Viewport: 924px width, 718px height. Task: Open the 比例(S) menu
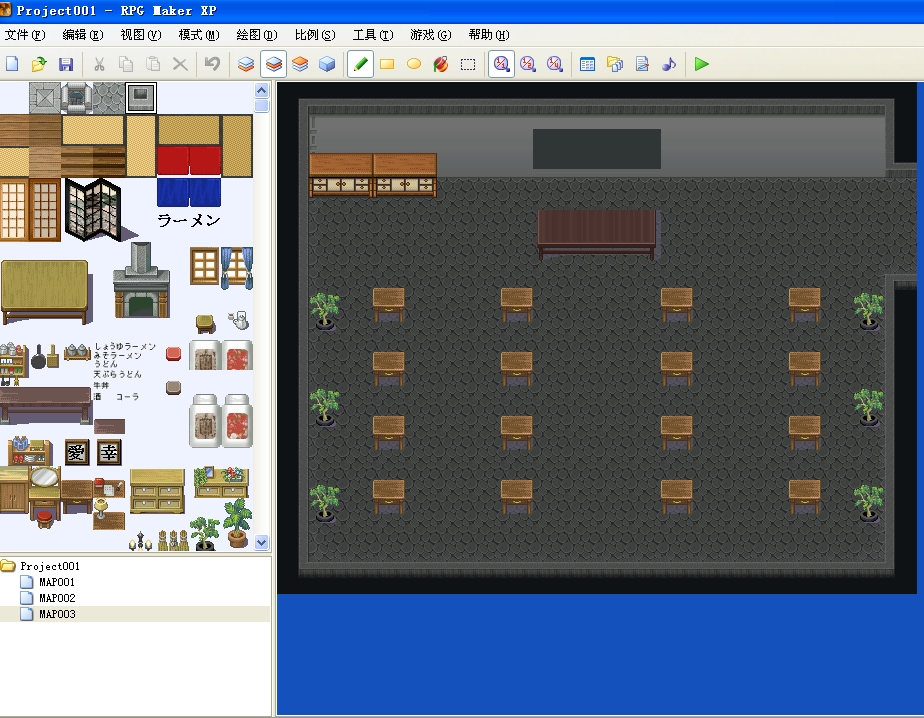click(x=315, y=35)
